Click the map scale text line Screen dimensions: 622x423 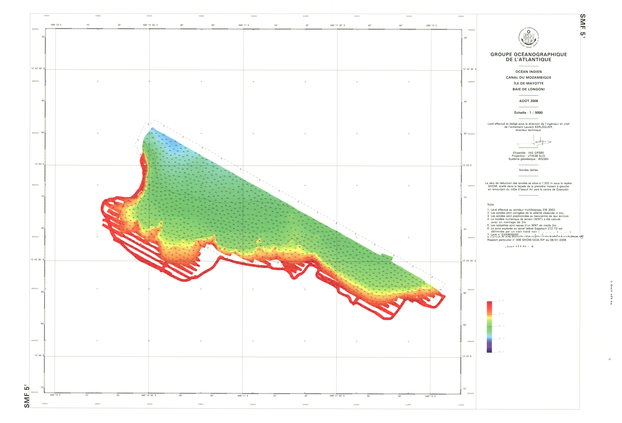[528, 111]
